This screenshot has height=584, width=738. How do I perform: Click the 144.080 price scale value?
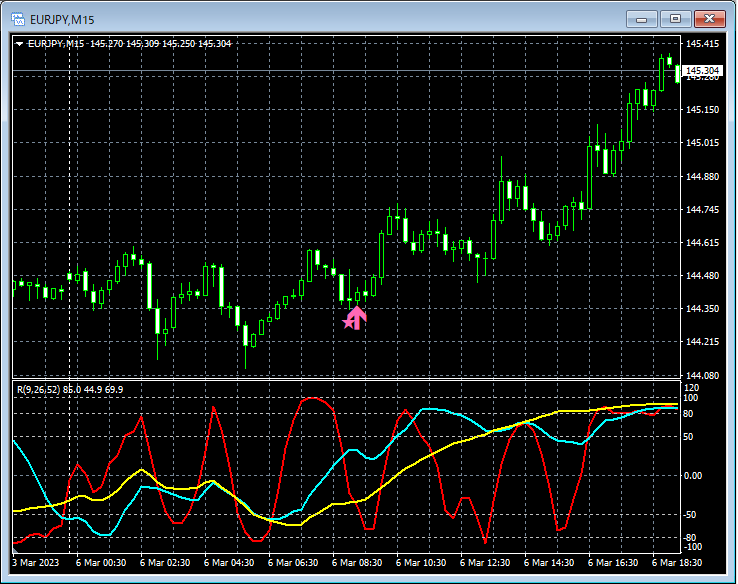(x=702, y=375)
